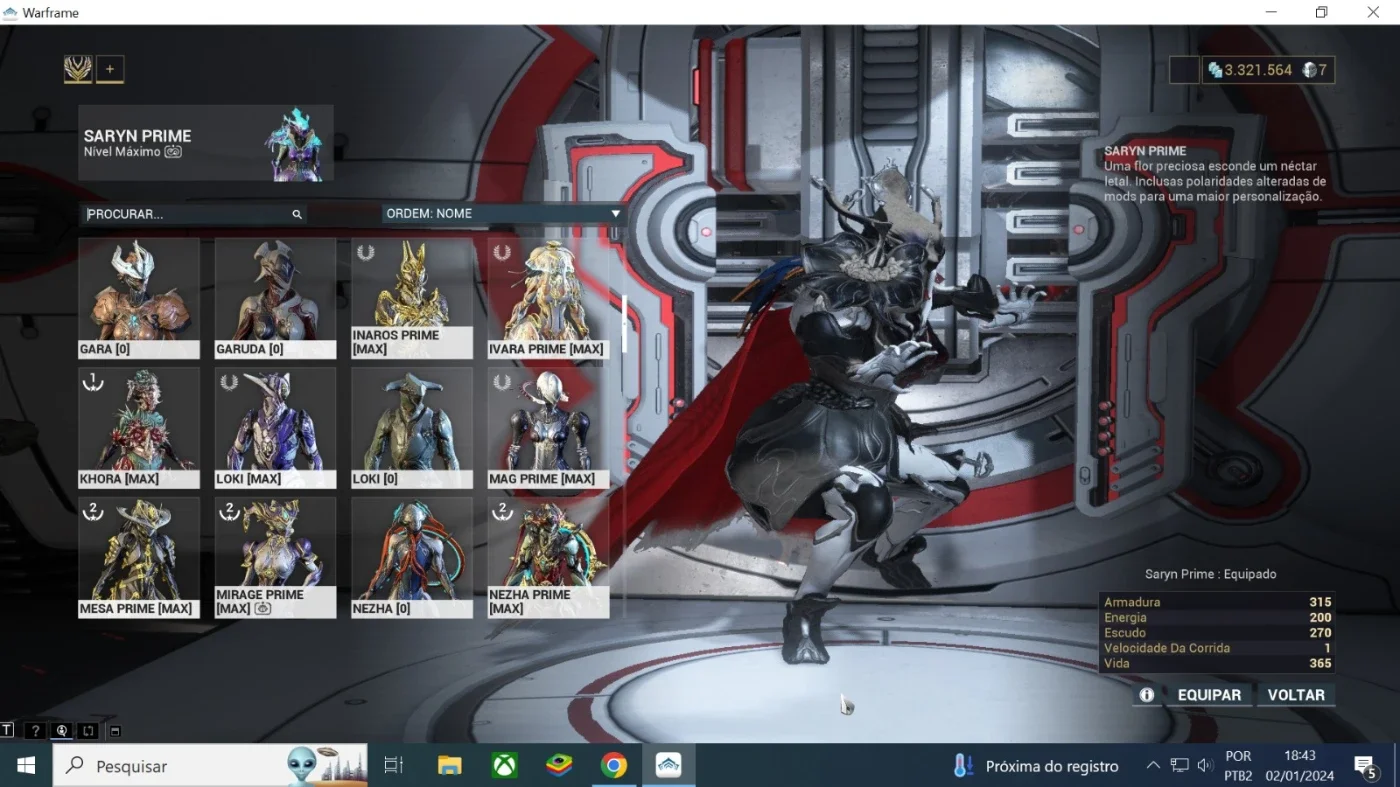Click the forma icon on Inaros Prime

[x=366, y=252]
